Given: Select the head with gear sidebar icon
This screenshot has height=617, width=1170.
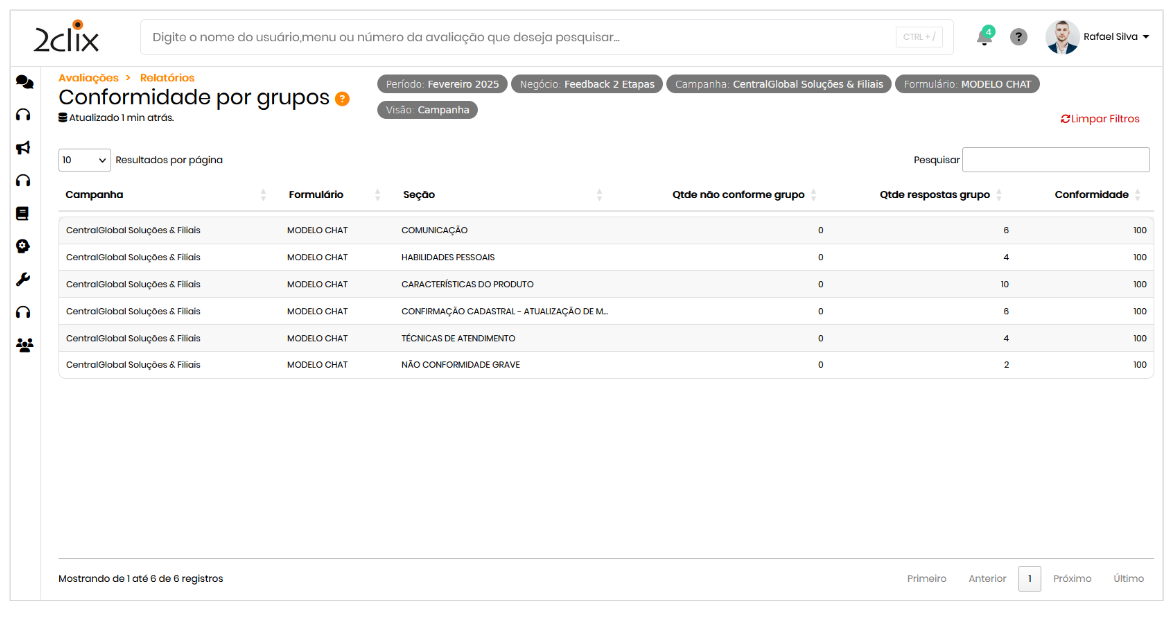Looking at the screenshot, I should coord(24,246).
